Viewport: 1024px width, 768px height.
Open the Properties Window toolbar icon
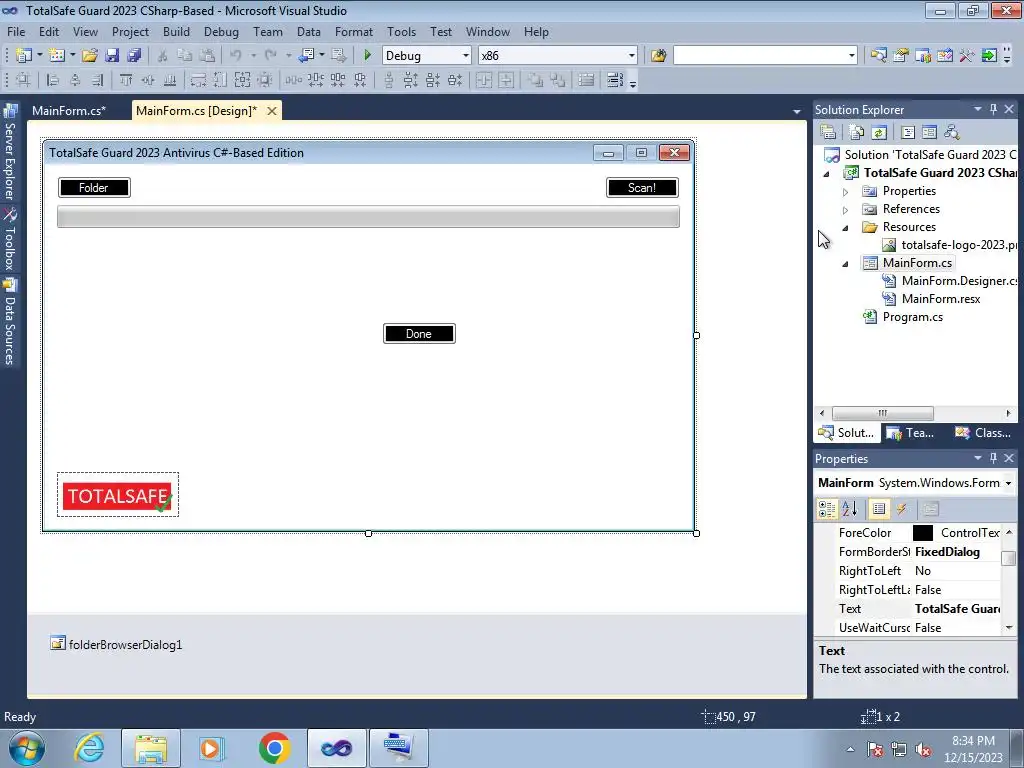(901, 56)
